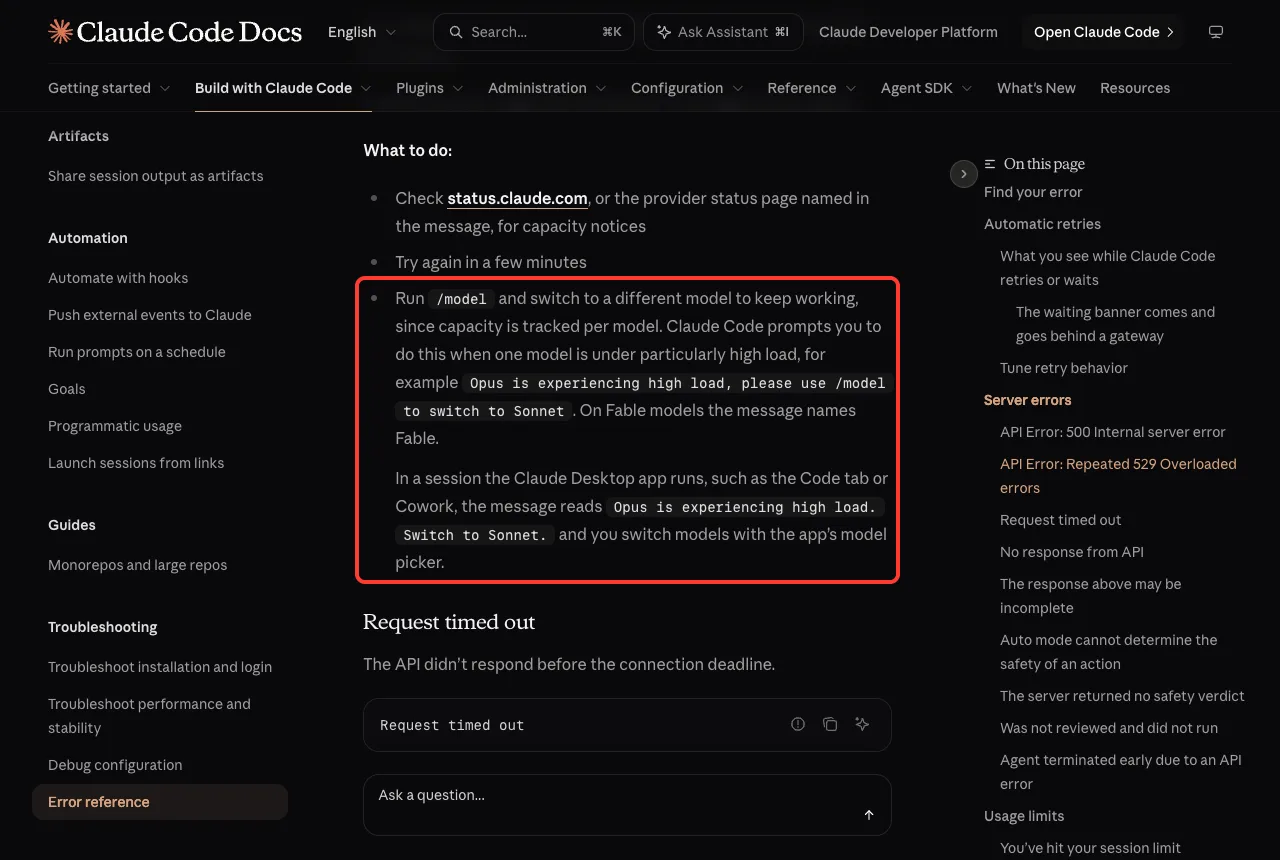Focus the Ask a question input field
Screen dimensions: 1280x860
[627, 805]
